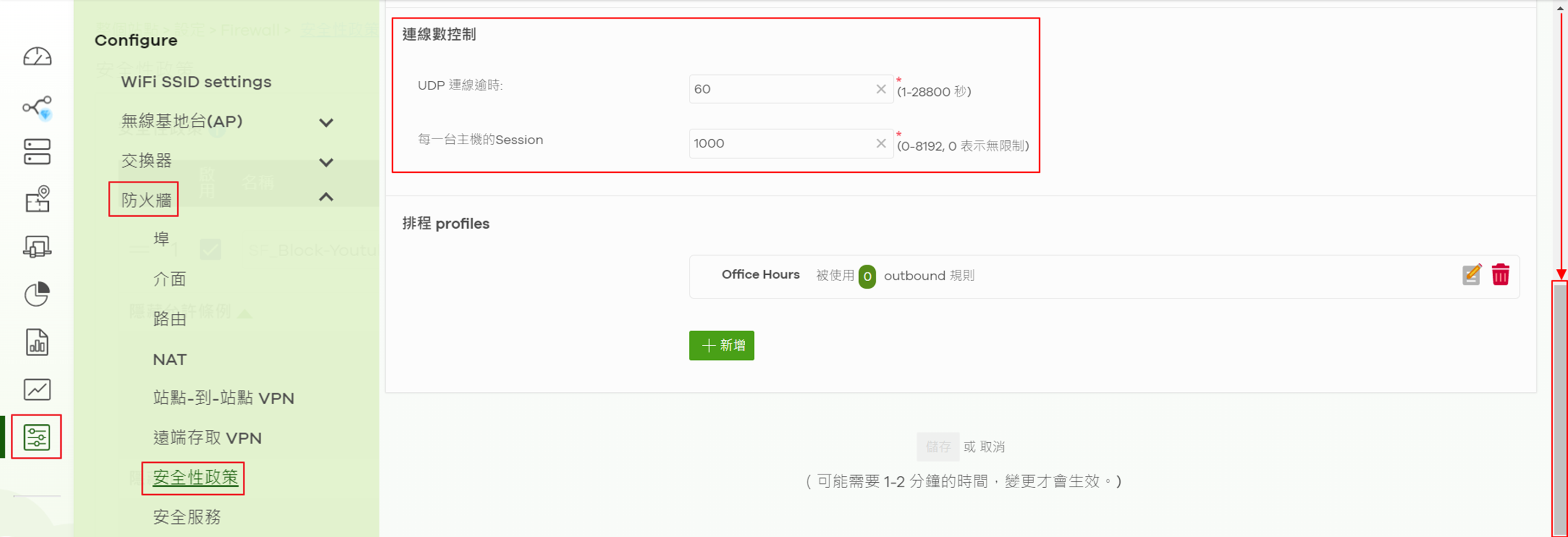Open the dashboard gauge icon in sidebar

point(37,56)
